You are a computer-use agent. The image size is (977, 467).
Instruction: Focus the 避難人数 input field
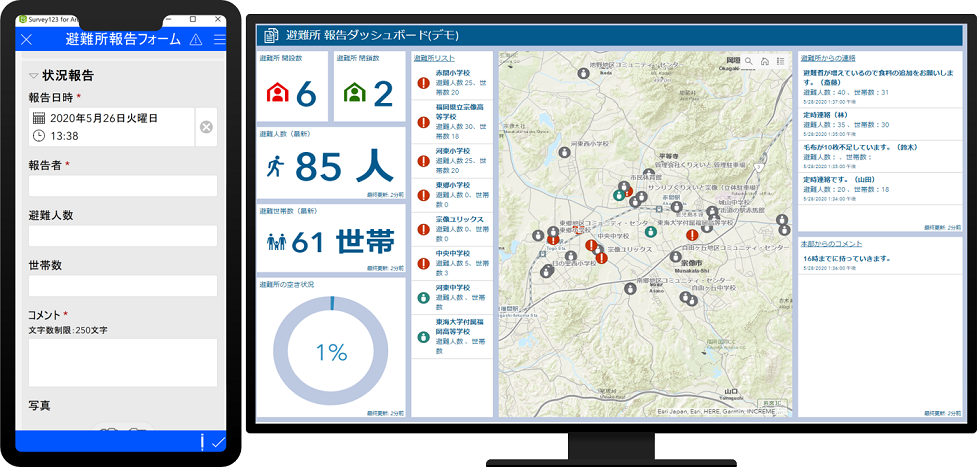click(x=123, y=236)
